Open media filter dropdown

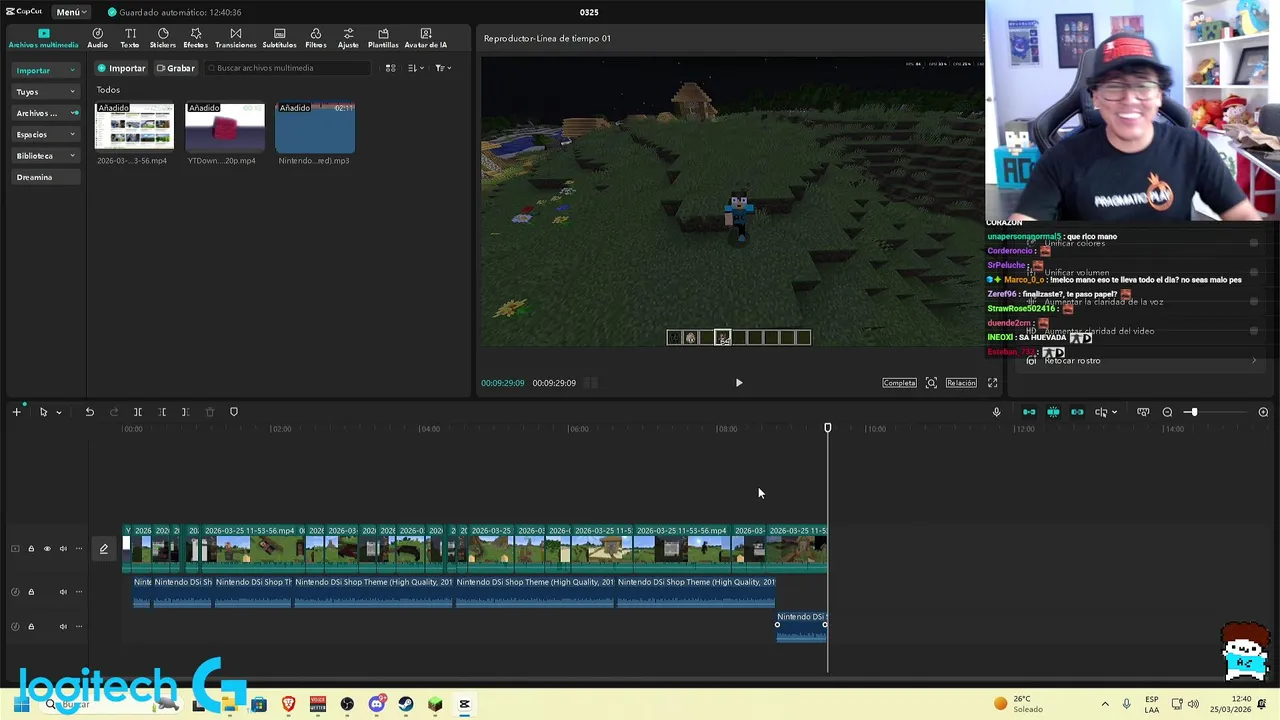(x=443, y=68)
